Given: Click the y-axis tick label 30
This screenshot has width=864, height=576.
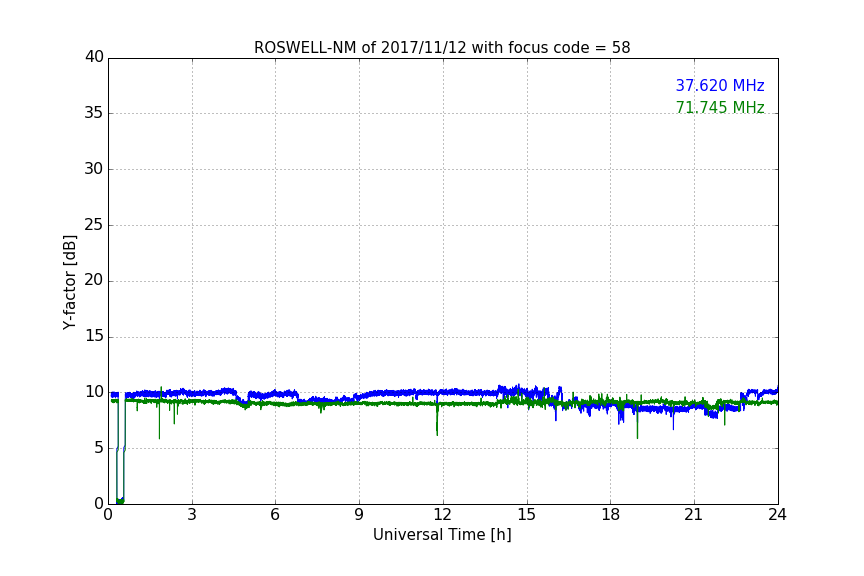Looking at the screenshot, I should 94,169.
